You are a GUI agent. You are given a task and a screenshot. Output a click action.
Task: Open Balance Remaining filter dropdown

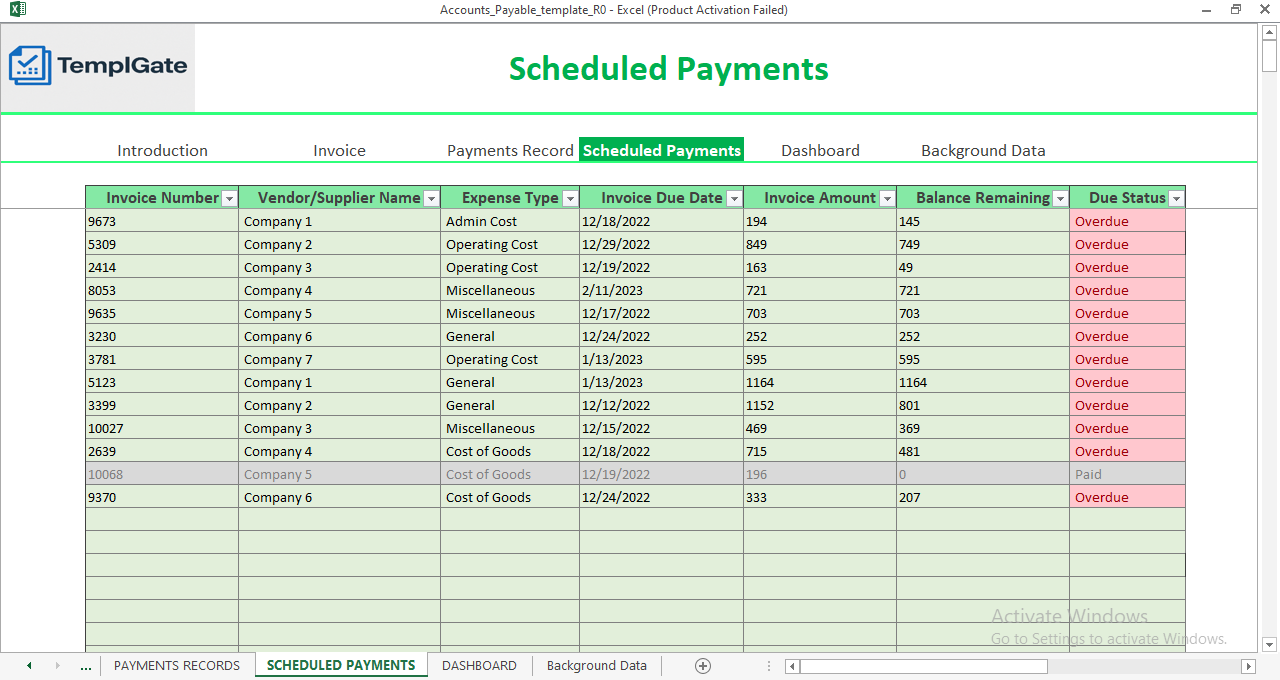tap(1060, 198)
